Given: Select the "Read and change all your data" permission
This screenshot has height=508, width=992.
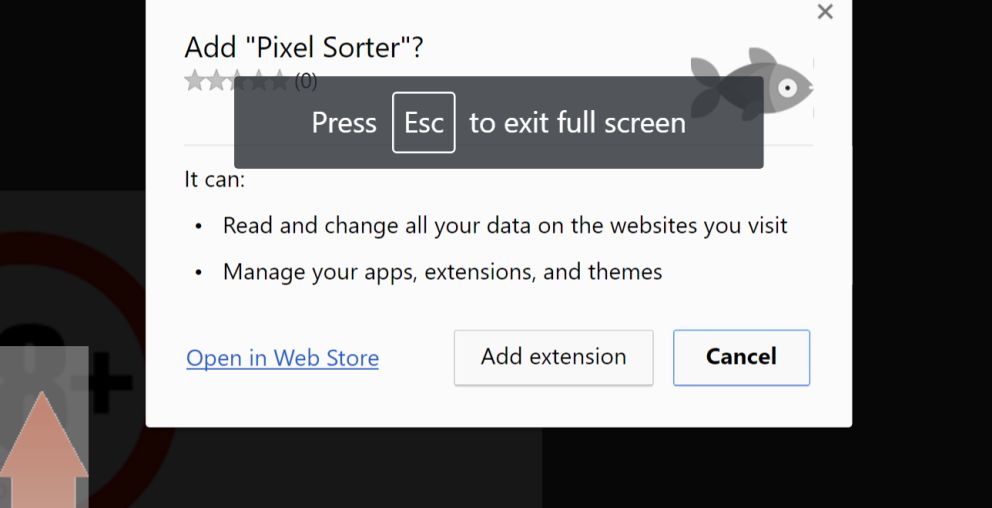Looking at the screenshot, I should point(505,226).
